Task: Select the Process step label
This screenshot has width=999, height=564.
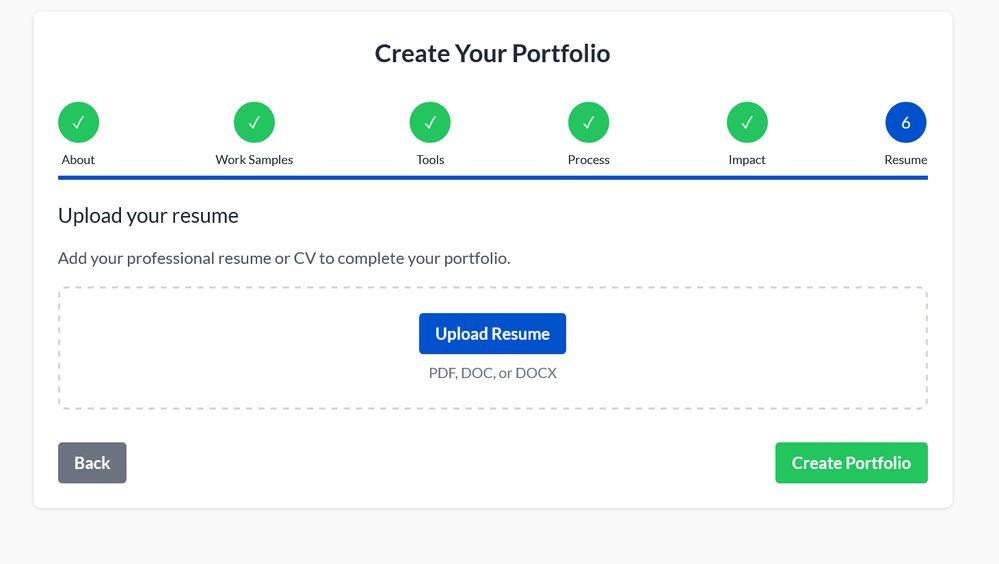Action: point(588,160)
